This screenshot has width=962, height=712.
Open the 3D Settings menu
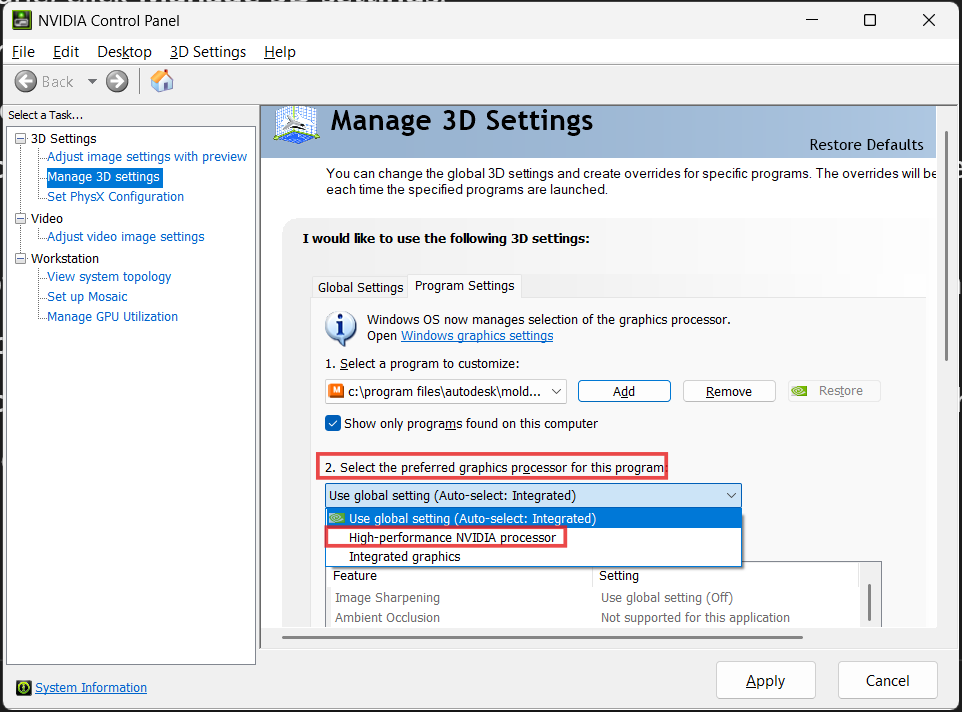point(208,52)
